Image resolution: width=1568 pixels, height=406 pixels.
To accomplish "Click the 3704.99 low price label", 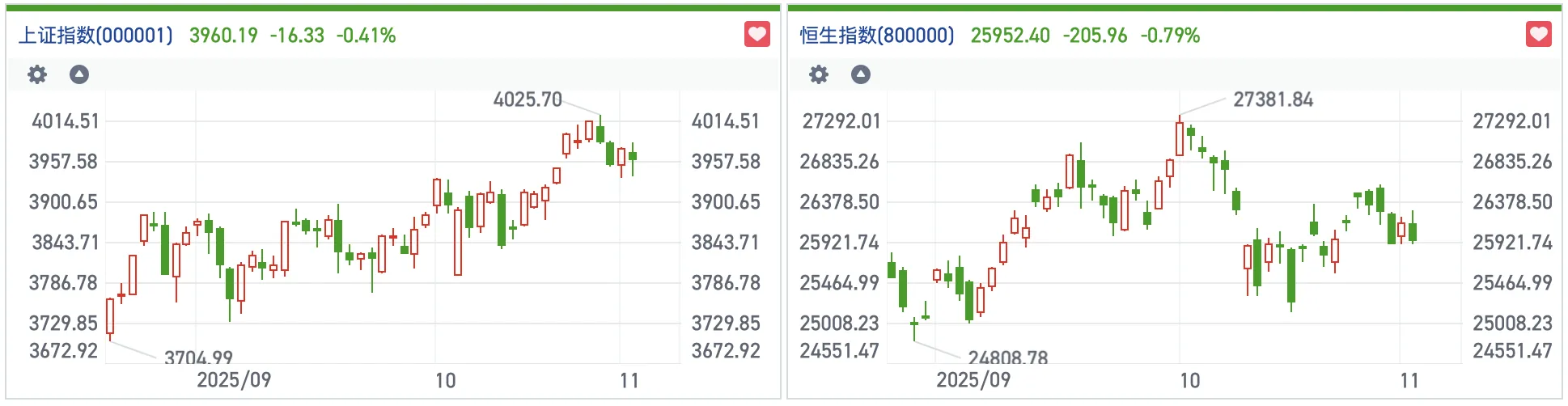I will pyautogui.click(x=198, y=357).
